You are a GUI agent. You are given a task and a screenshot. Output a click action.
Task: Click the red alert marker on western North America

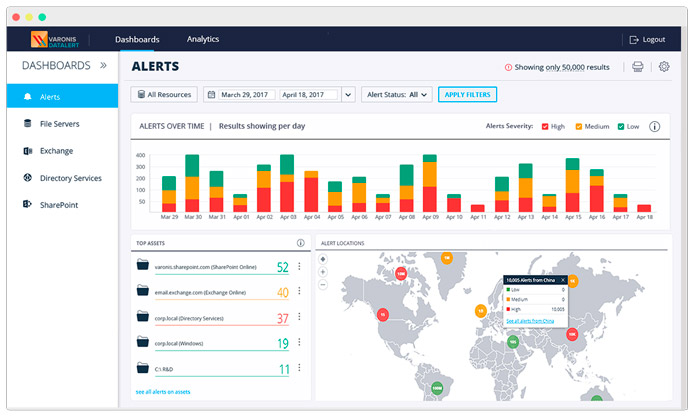click(x=383, y=315)
